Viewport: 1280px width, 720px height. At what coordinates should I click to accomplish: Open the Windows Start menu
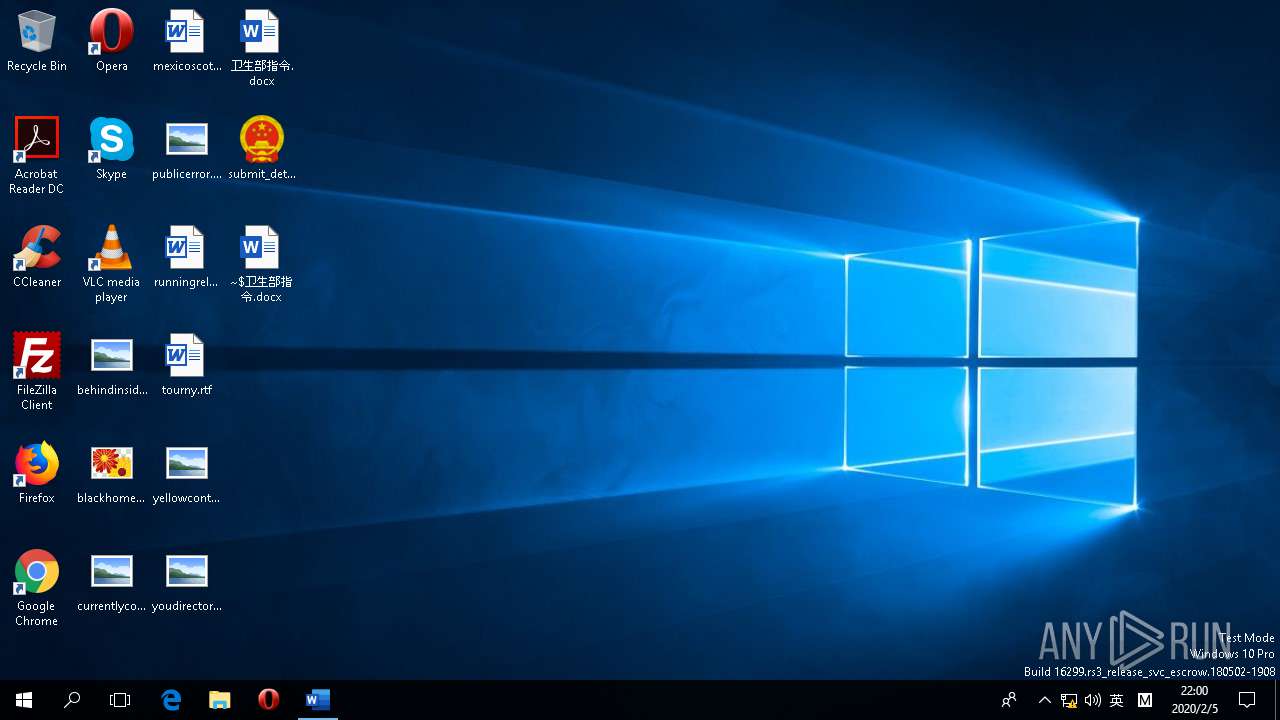click(x=24, y=700)
